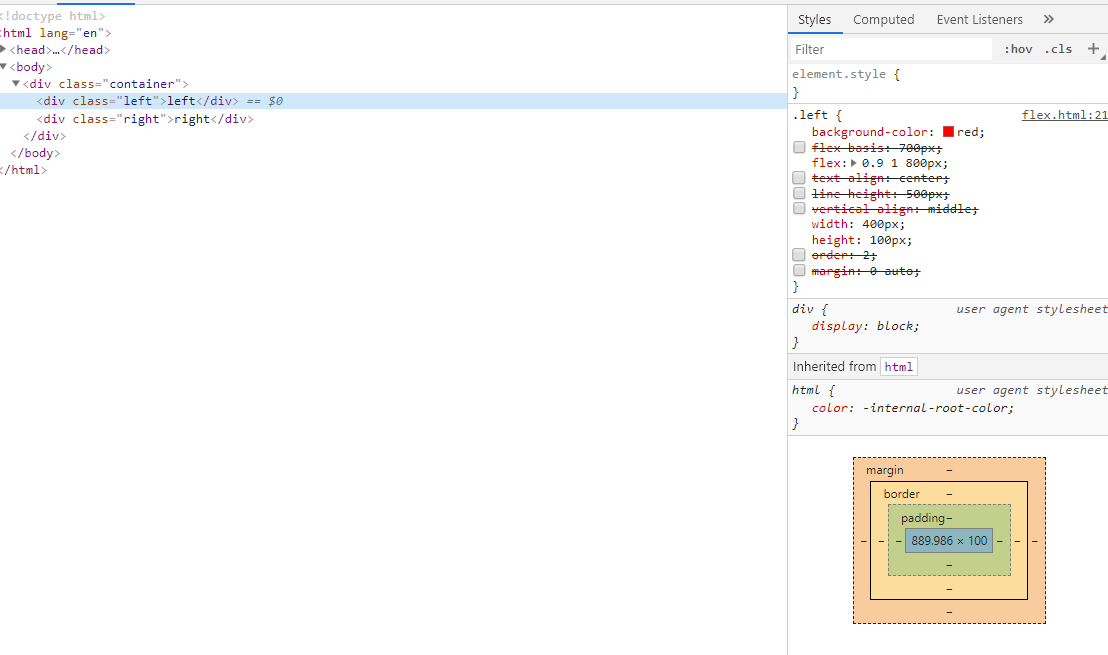Click the red background-color value text

pyautogui.click(x=967, y=132)
